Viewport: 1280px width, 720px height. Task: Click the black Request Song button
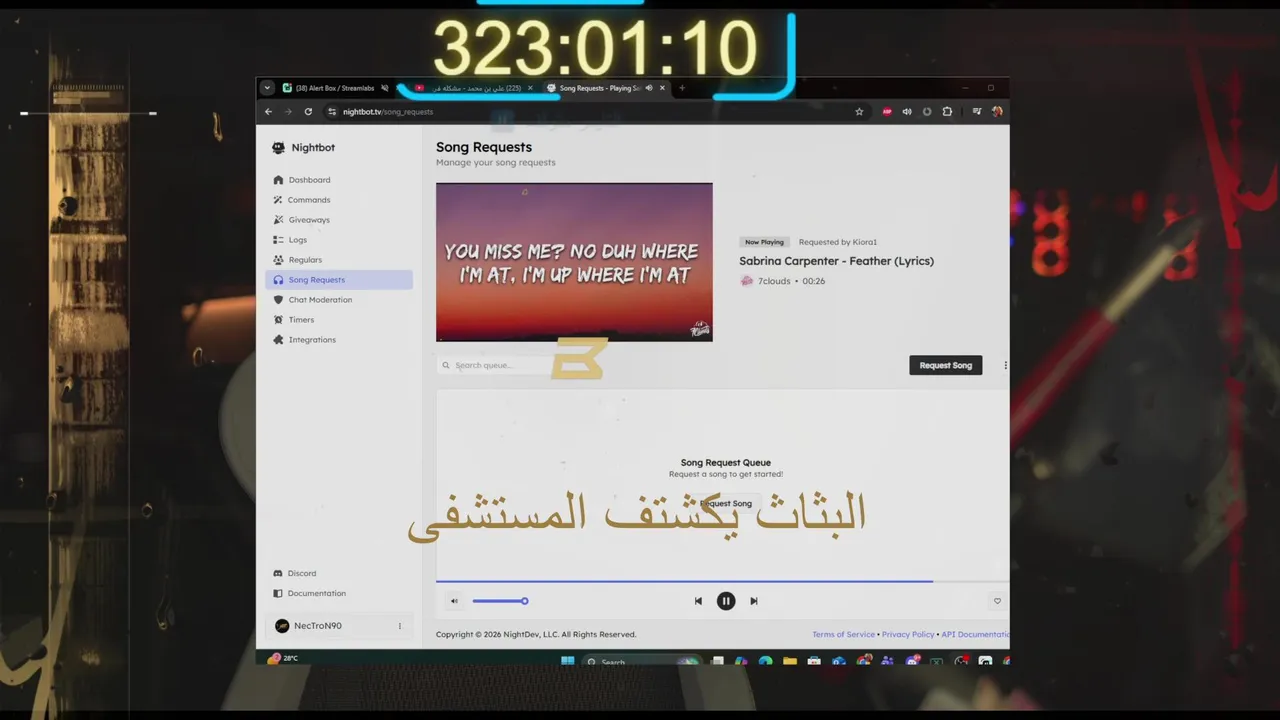click(945, 365)
